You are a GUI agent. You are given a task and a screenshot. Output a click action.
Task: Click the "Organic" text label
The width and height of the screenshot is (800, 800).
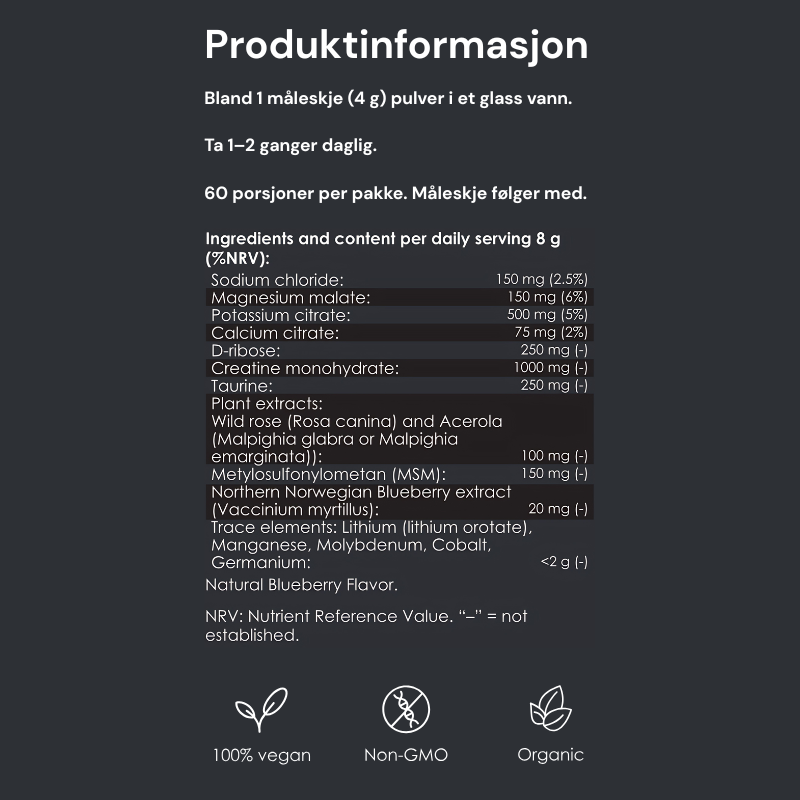click(550, 755)
